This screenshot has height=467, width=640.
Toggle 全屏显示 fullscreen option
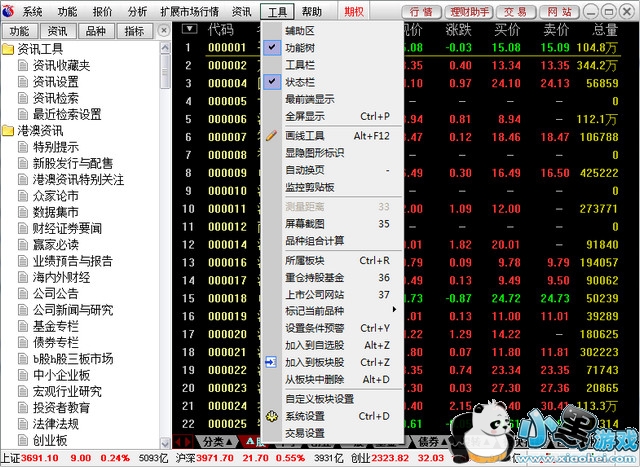(x=331, y=116)
